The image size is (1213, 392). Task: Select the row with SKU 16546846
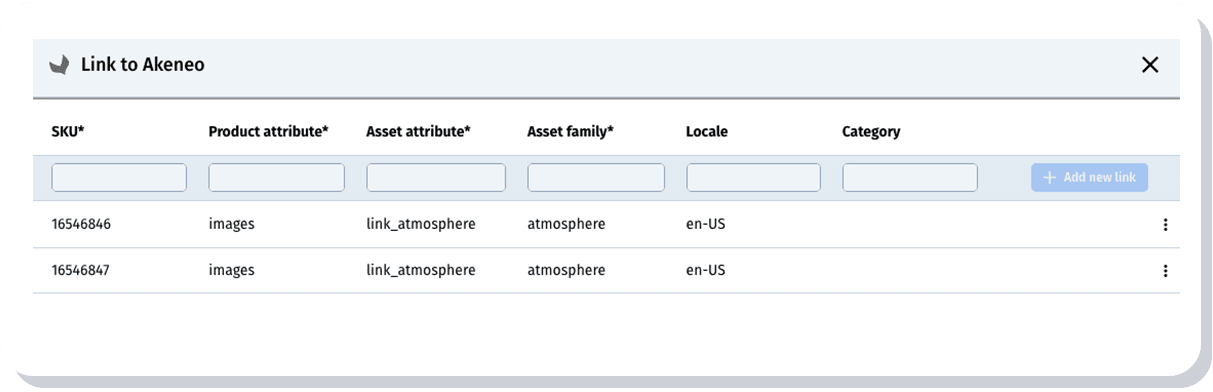click(606, 225)
